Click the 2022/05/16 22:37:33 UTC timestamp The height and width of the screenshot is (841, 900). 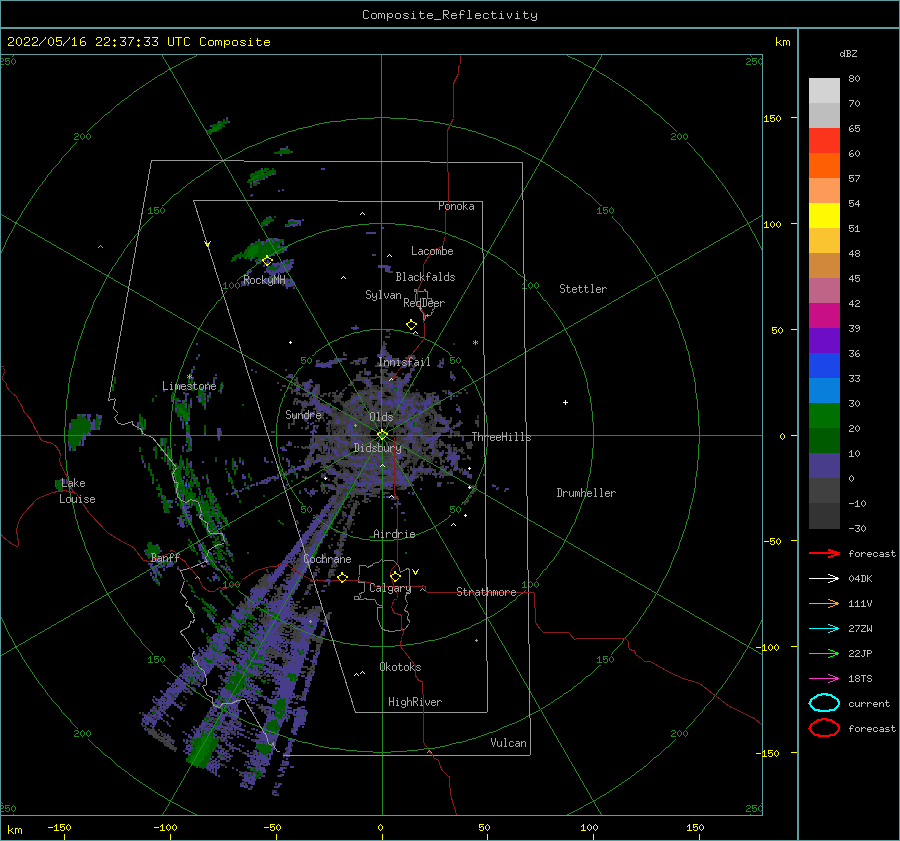point(139,42)
